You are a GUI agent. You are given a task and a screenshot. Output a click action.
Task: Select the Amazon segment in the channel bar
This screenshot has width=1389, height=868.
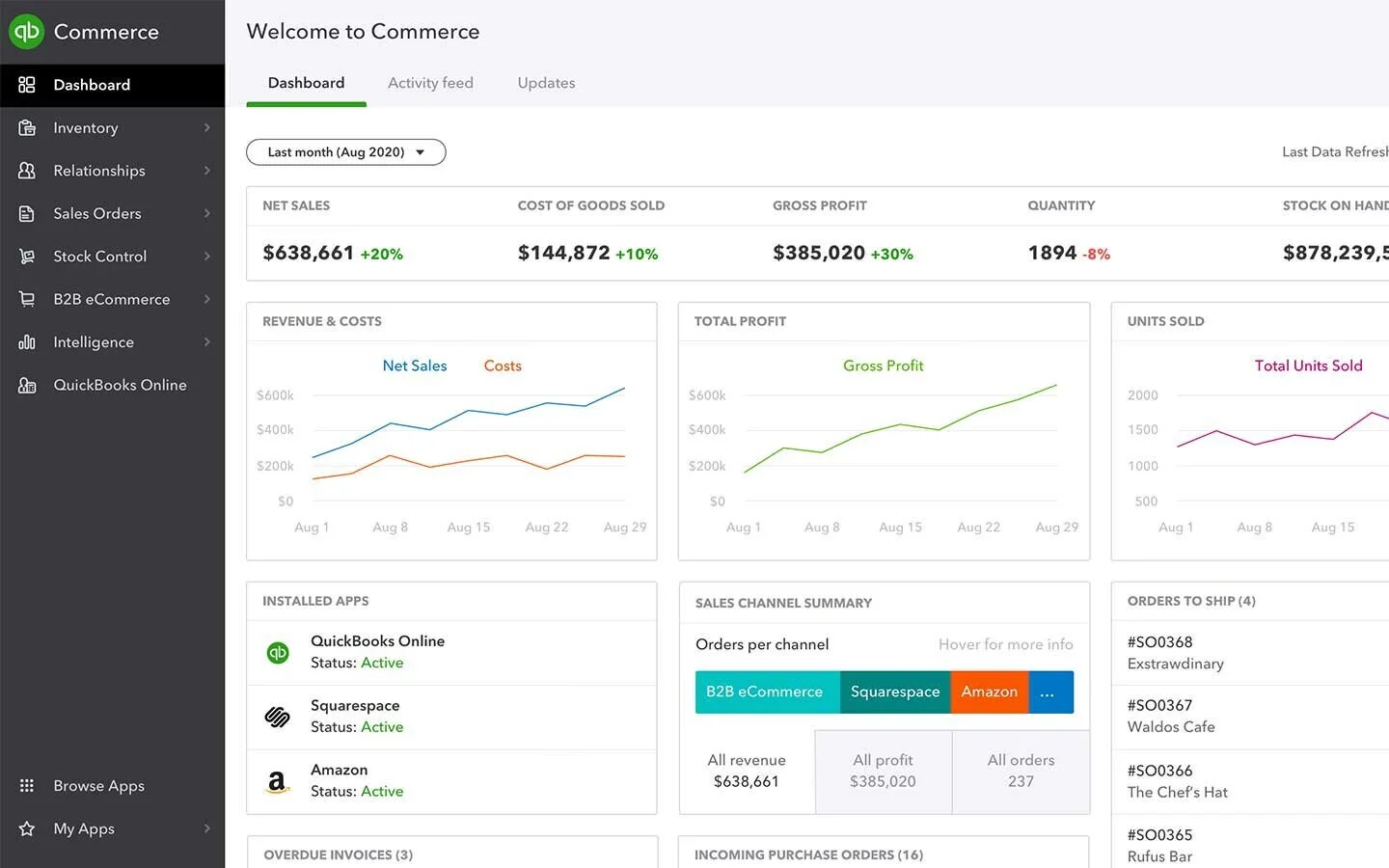point(989,692)
